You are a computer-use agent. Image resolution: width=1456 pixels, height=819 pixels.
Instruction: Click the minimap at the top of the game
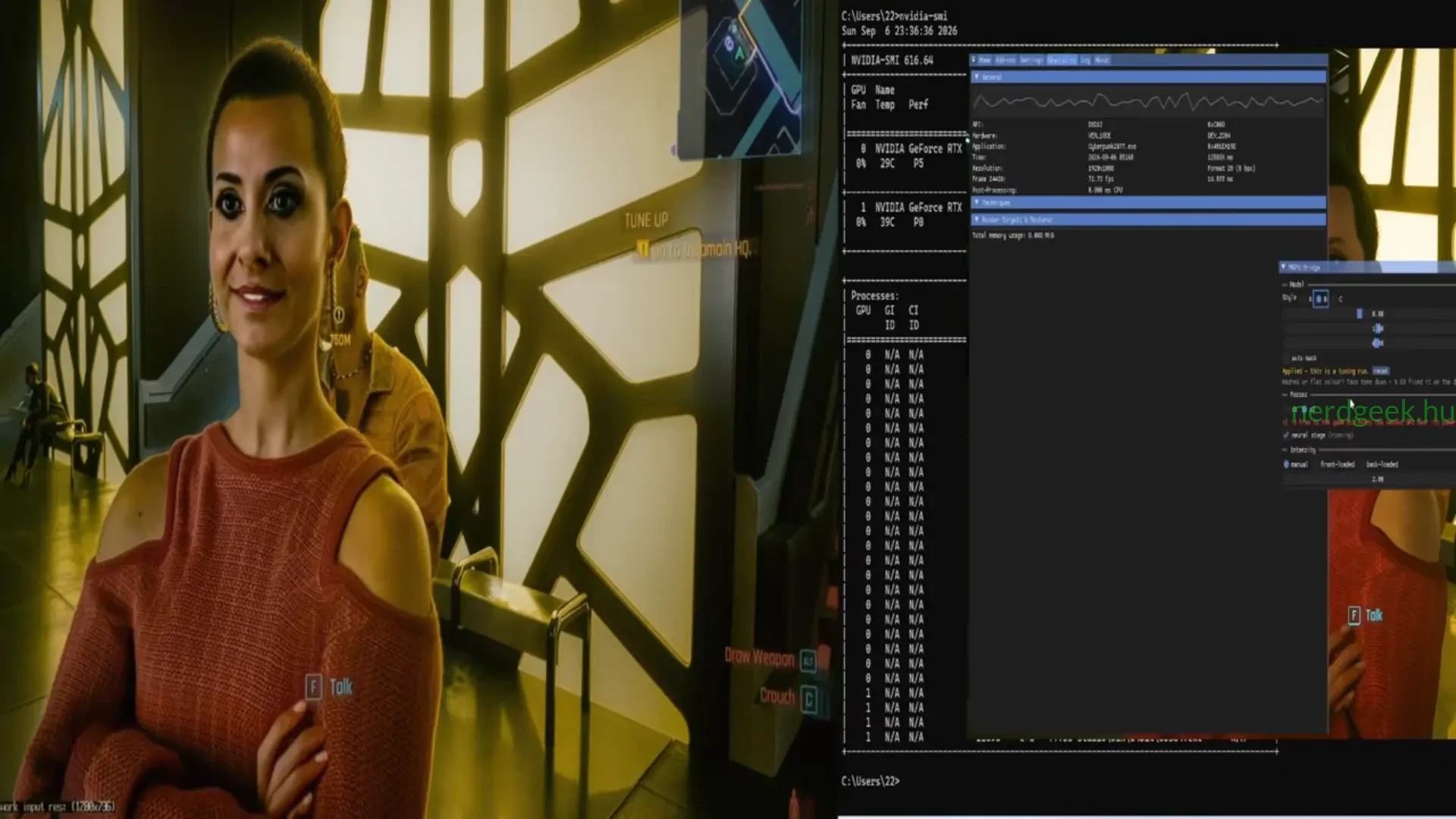(740, 78)
